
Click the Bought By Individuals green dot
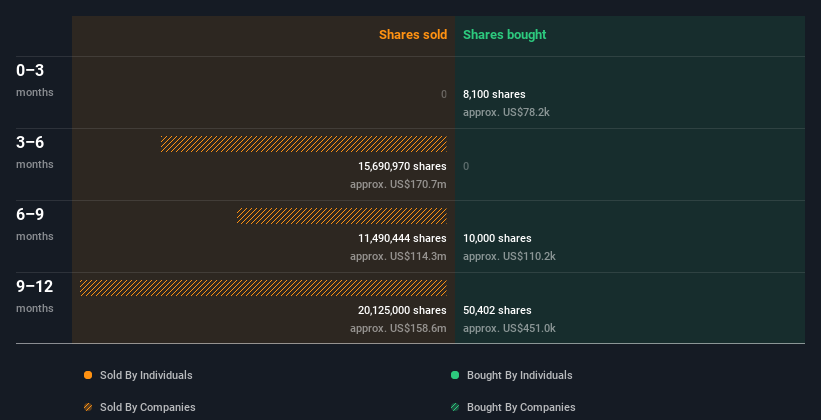pyautogui.click(x=455, y=375)
